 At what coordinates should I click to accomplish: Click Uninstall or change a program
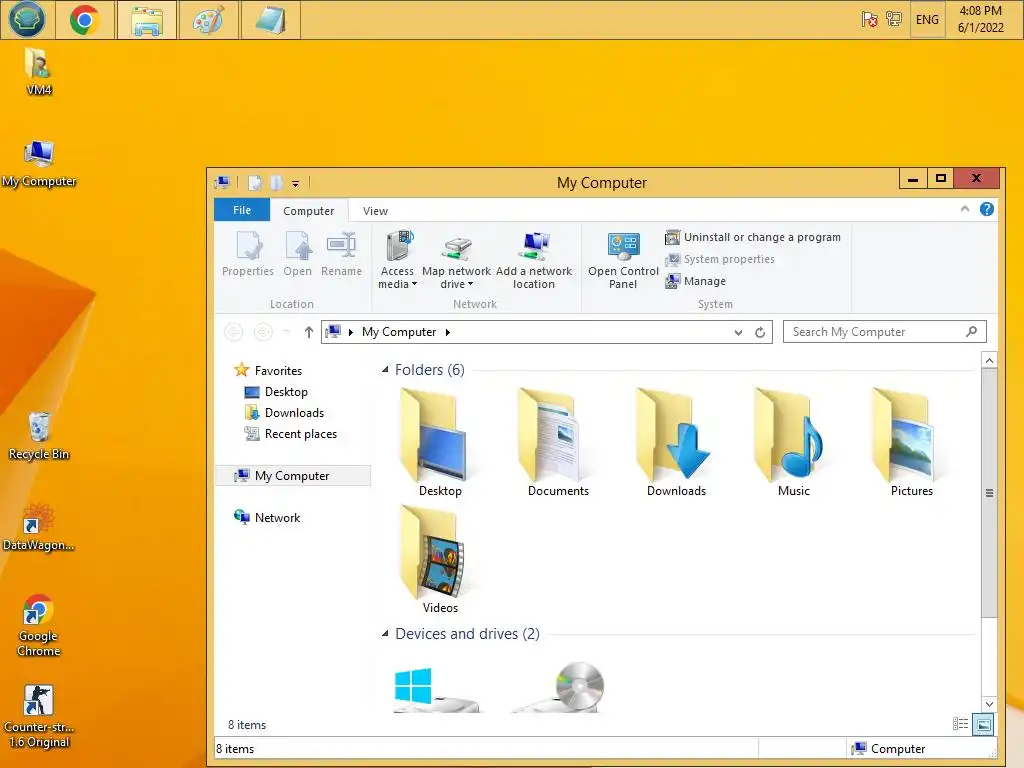pyautogui.click(x=753, y=237)
